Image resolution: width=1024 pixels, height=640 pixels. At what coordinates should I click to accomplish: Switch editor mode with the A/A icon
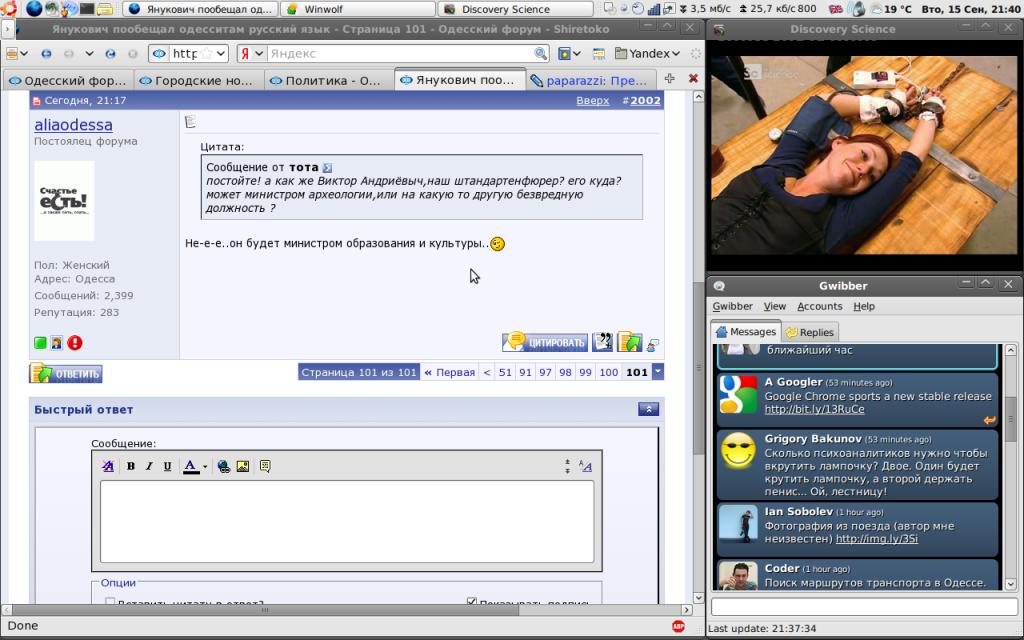pyautogui.click(x=585, y=466)
